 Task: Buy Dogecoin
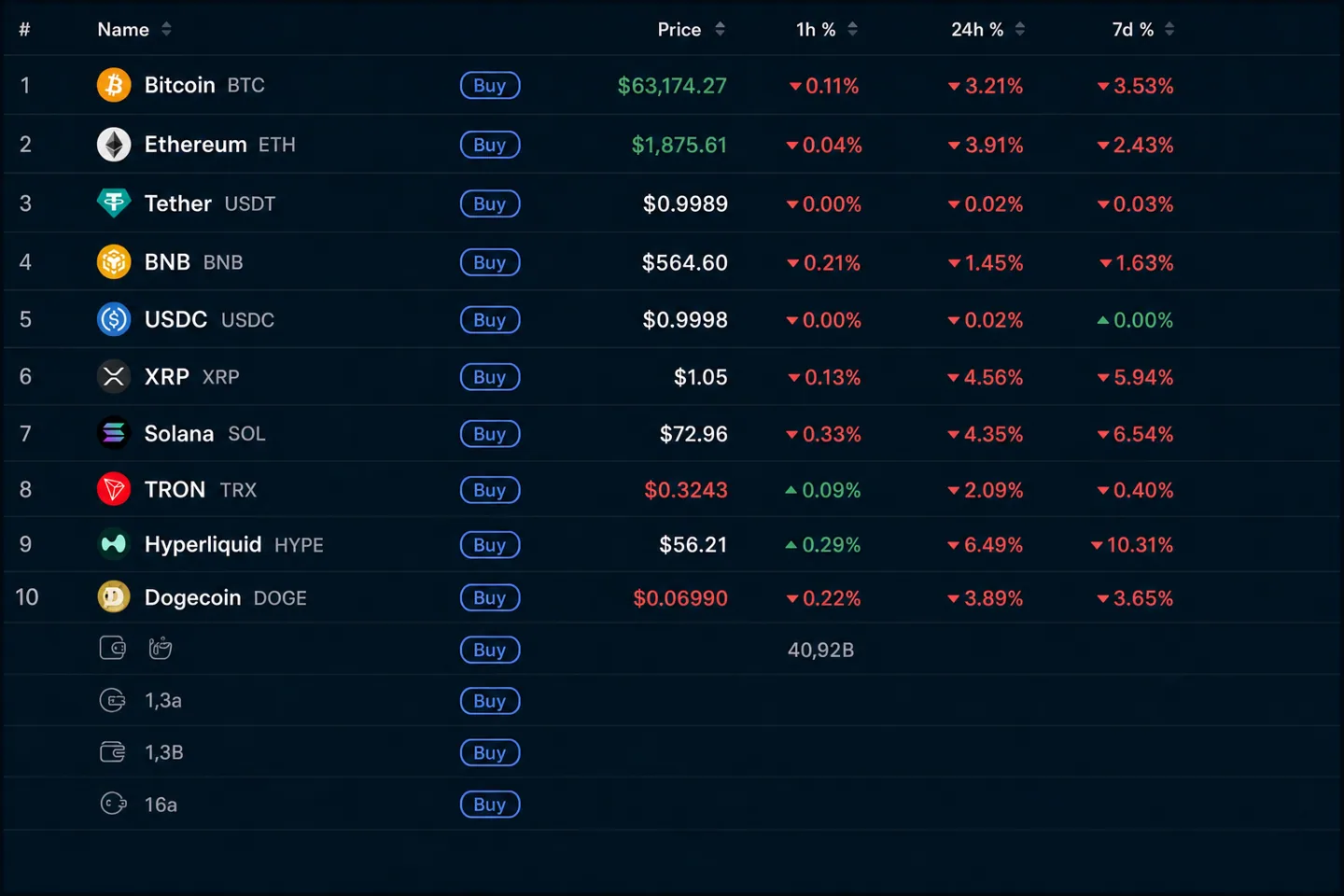point(490,597)
